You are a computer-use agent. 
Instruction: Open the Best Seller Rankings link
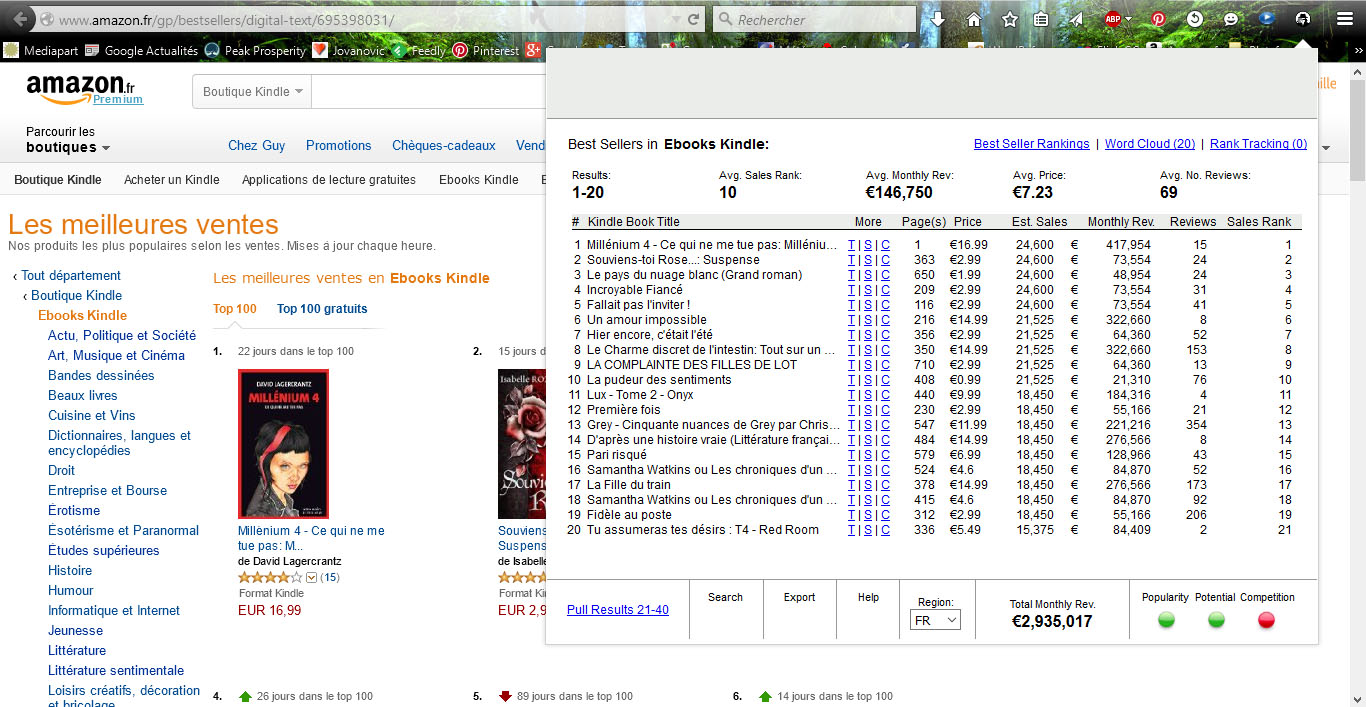tap(1032, 144)
